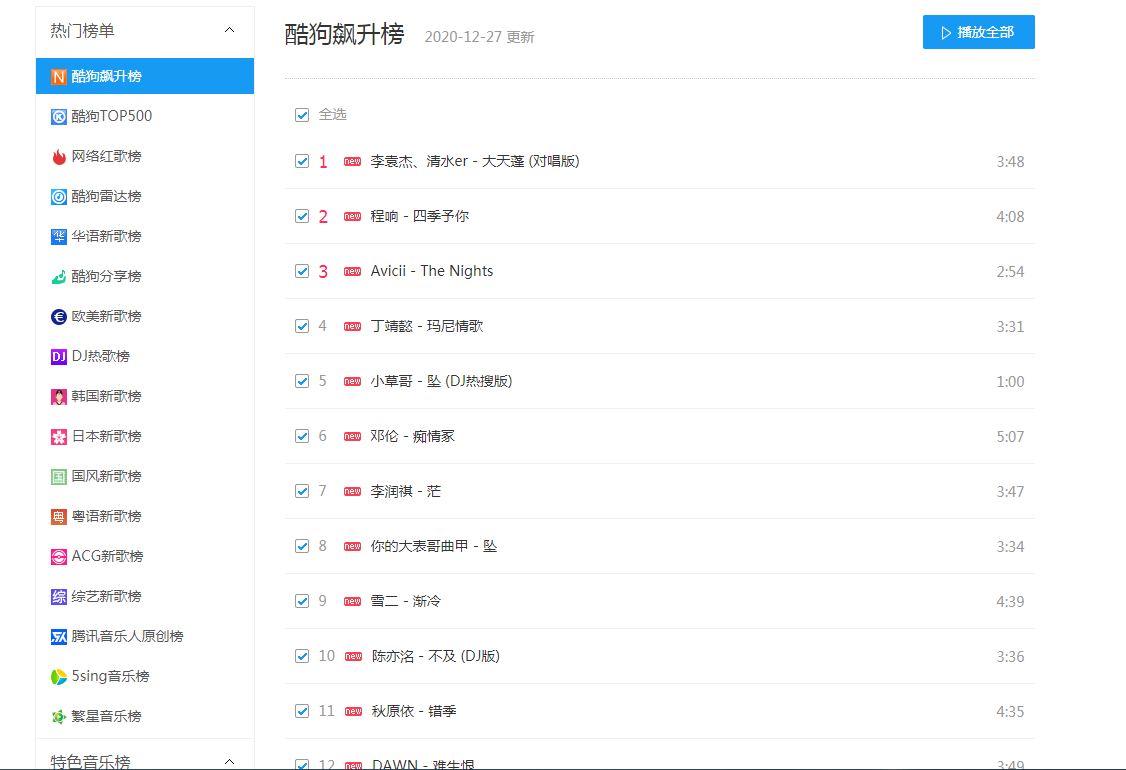Click the new badge beside 邓伦 - 痴情冢
The width and height of the screenshot is (1126, 770).
353,437
